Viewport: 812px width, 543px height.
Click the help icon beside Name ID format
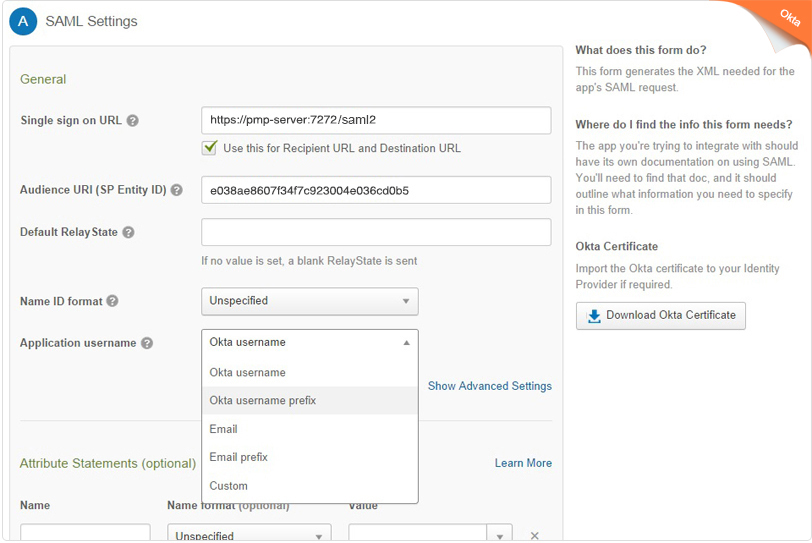click(x=112, y=301)
